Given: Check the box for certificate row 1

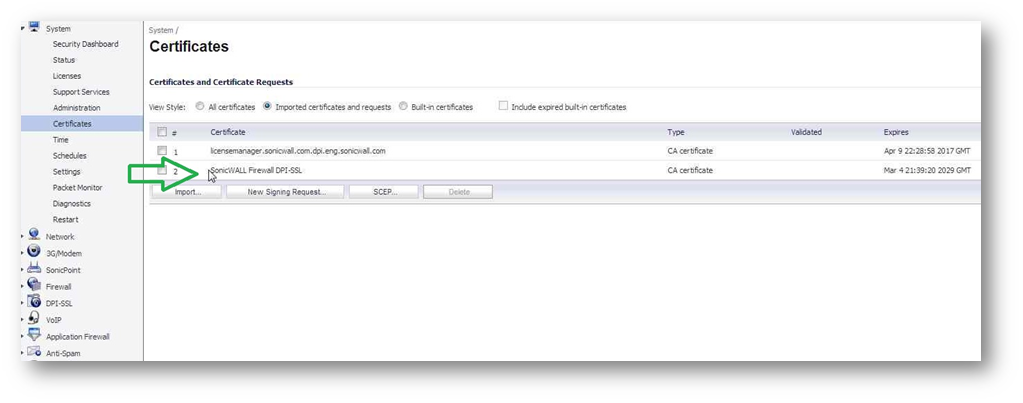Looking at the screenshot, I should 161,151.
